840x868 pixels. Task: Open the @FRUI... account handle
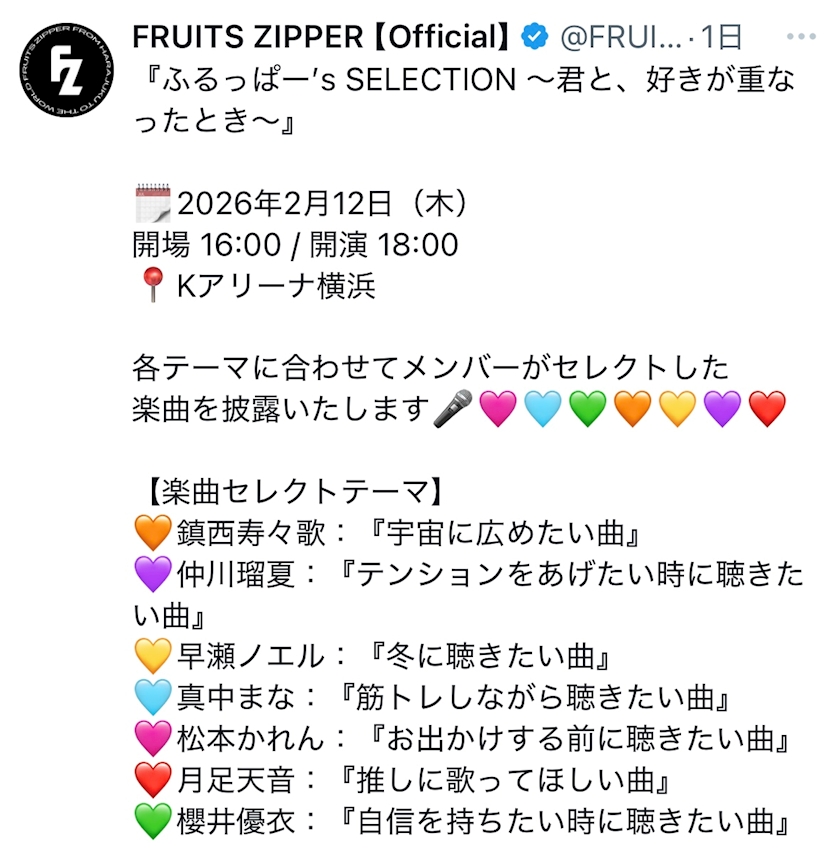(620, 37)
